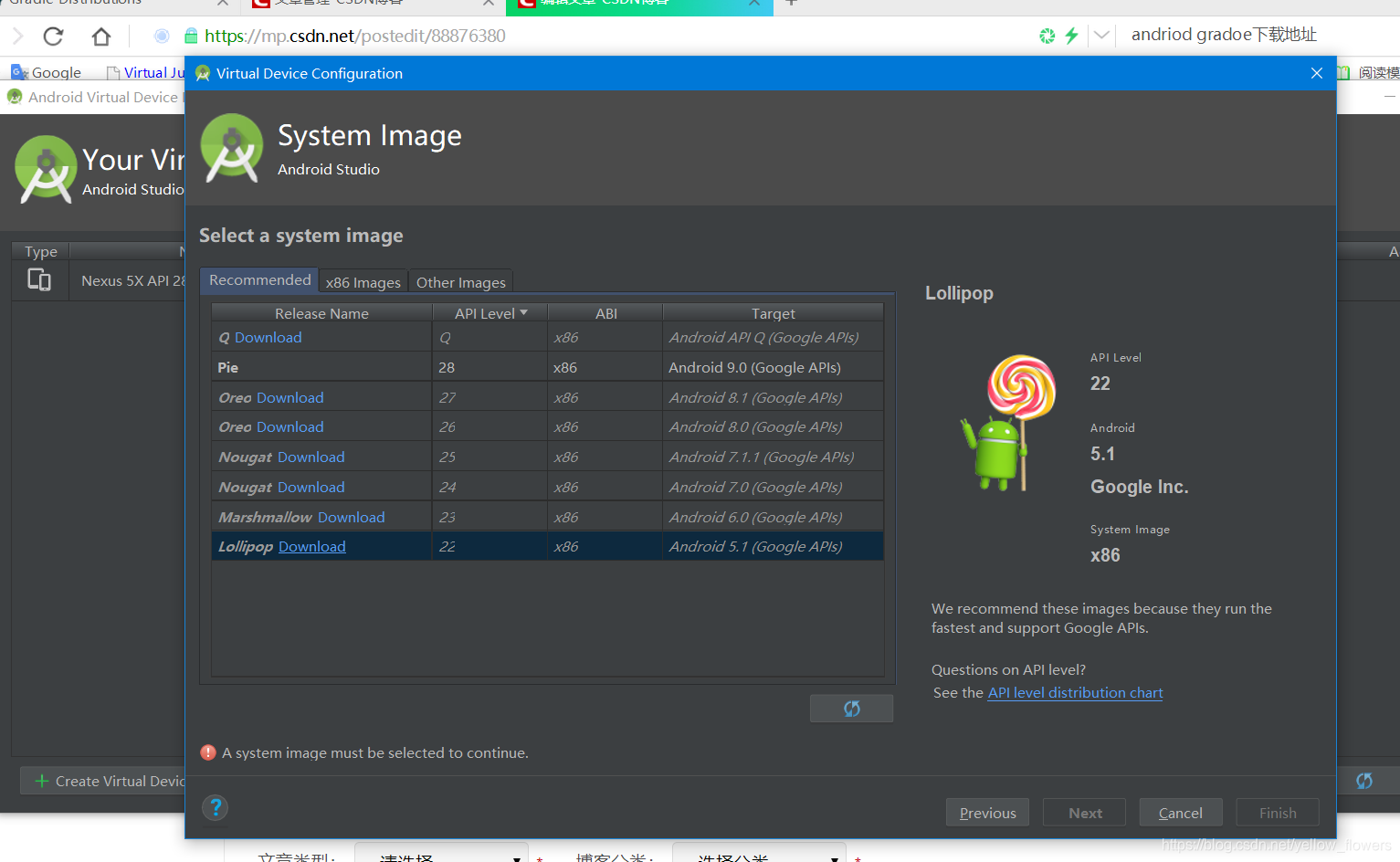Screen dimensions: 1400x862
Task: Download the Marshmallow system image
Action: (x=352, y=517)
